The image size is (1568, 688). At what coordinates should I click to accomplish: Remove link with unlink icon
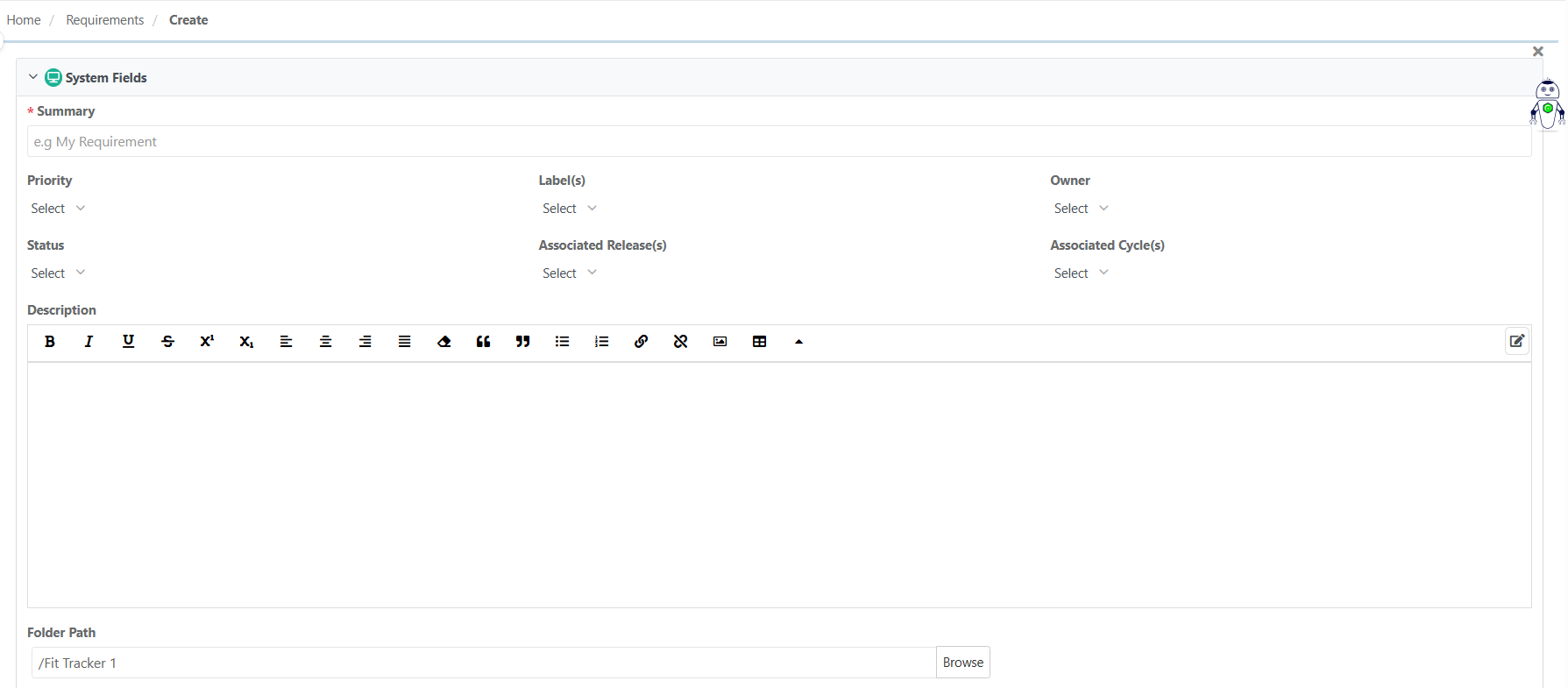680,342
